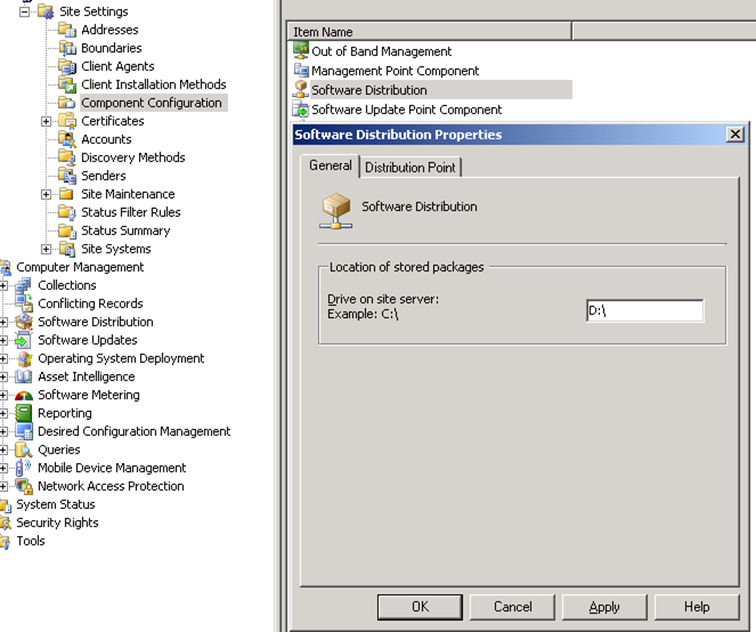
Task: Click the Reporting notebook icon
Action: pos(24,413)
